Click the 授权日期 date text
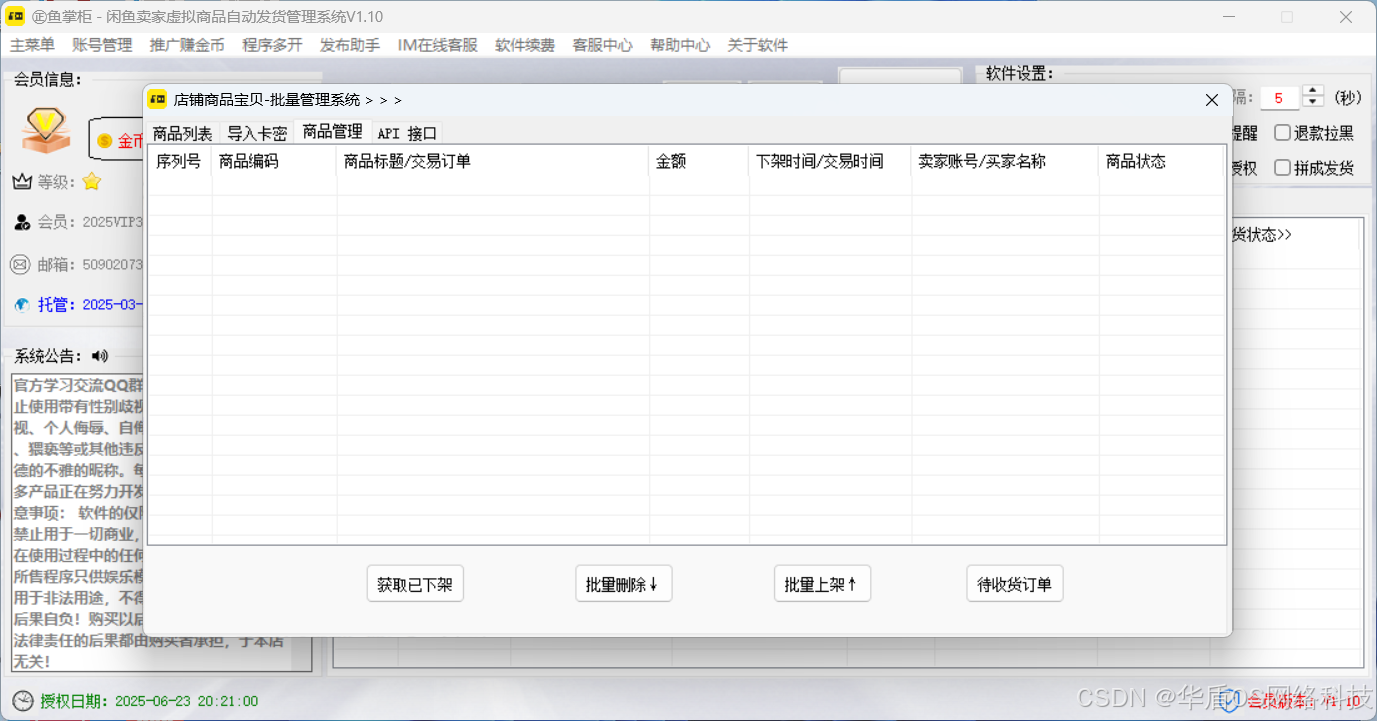 186,702
